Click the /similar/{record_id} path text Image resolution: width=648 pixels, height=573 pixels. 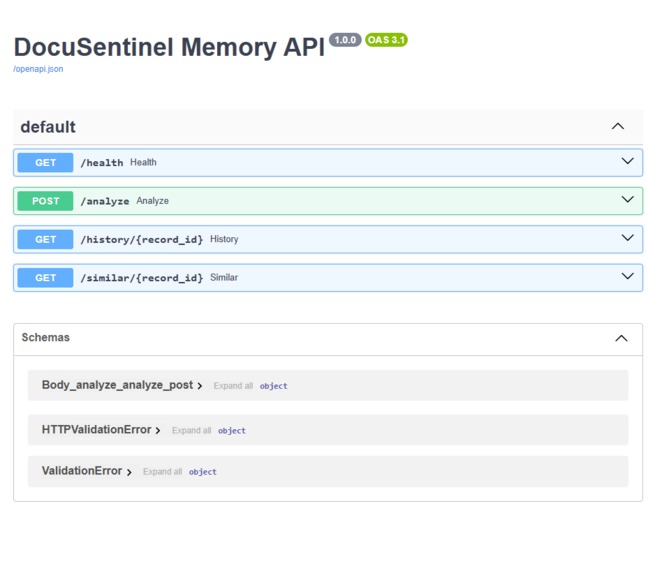point(142,278)
